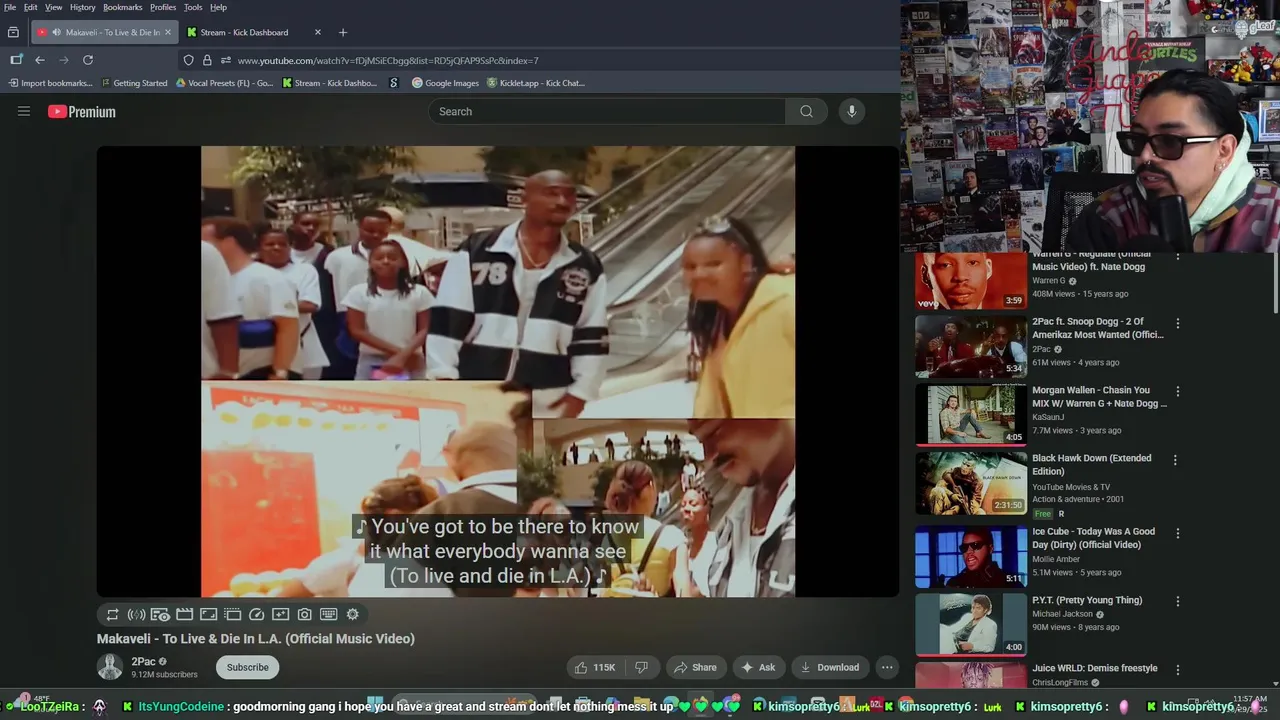Open the Bookmarks menu
Screen dimensions: 1280x720
(123, 7)
